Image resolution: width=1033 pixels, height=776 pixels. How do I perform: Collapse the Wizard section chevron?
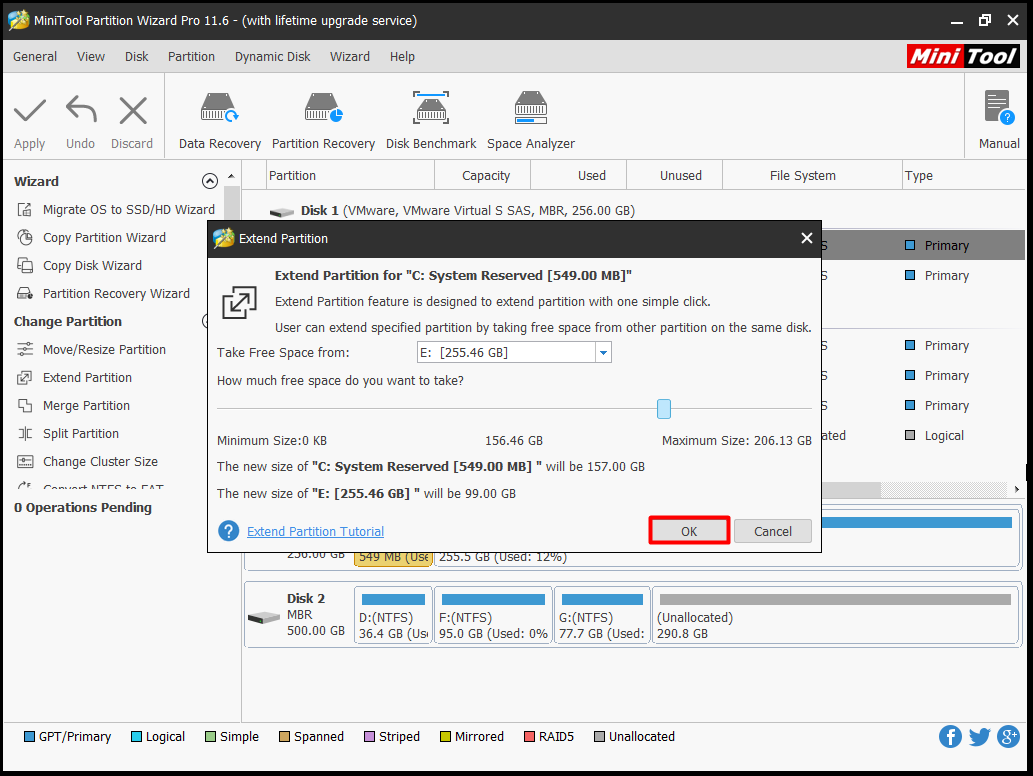click(x=209, y=181)
